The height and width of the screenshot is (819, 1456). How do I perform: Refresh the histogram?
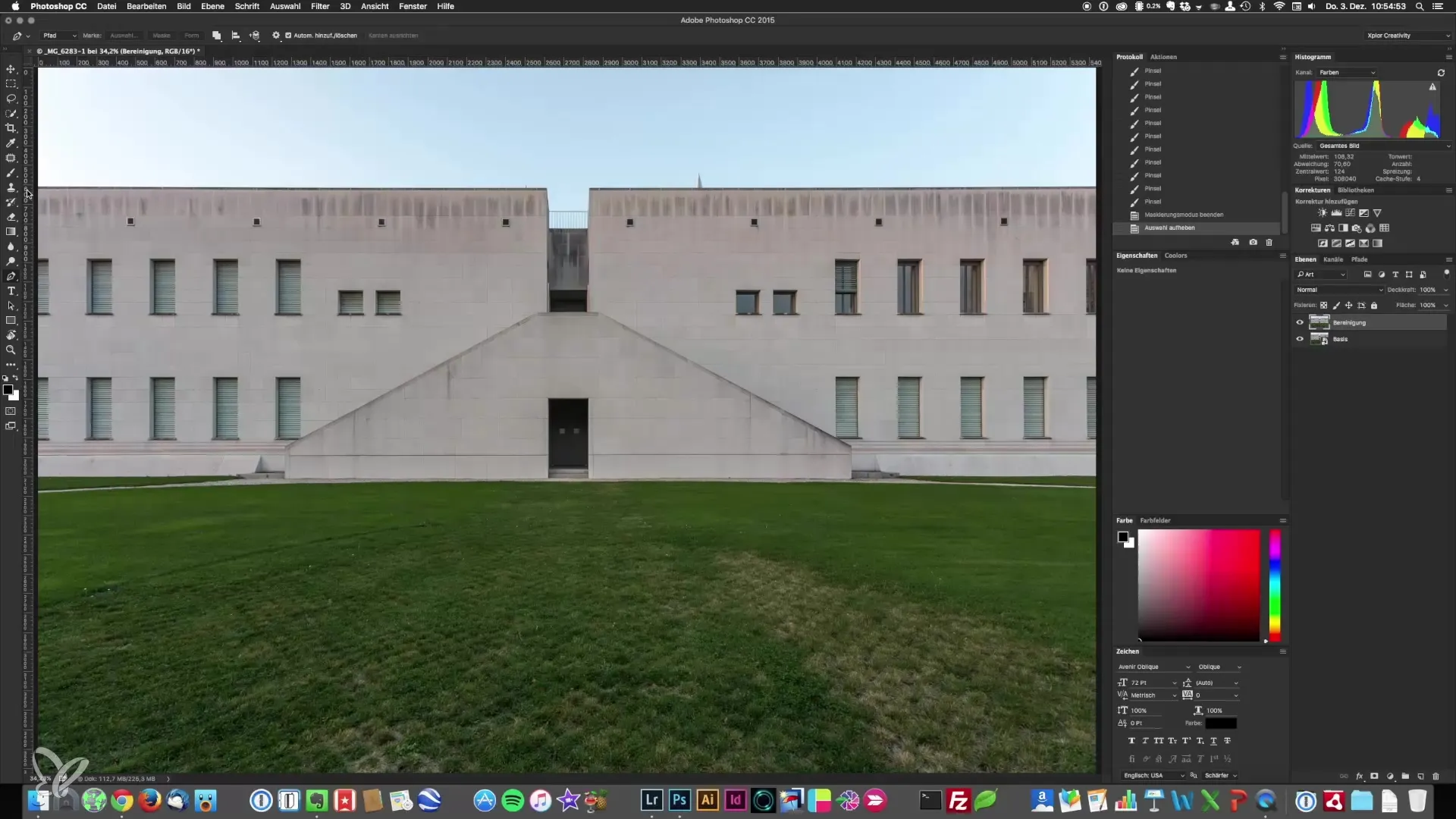coord(1441,73)
